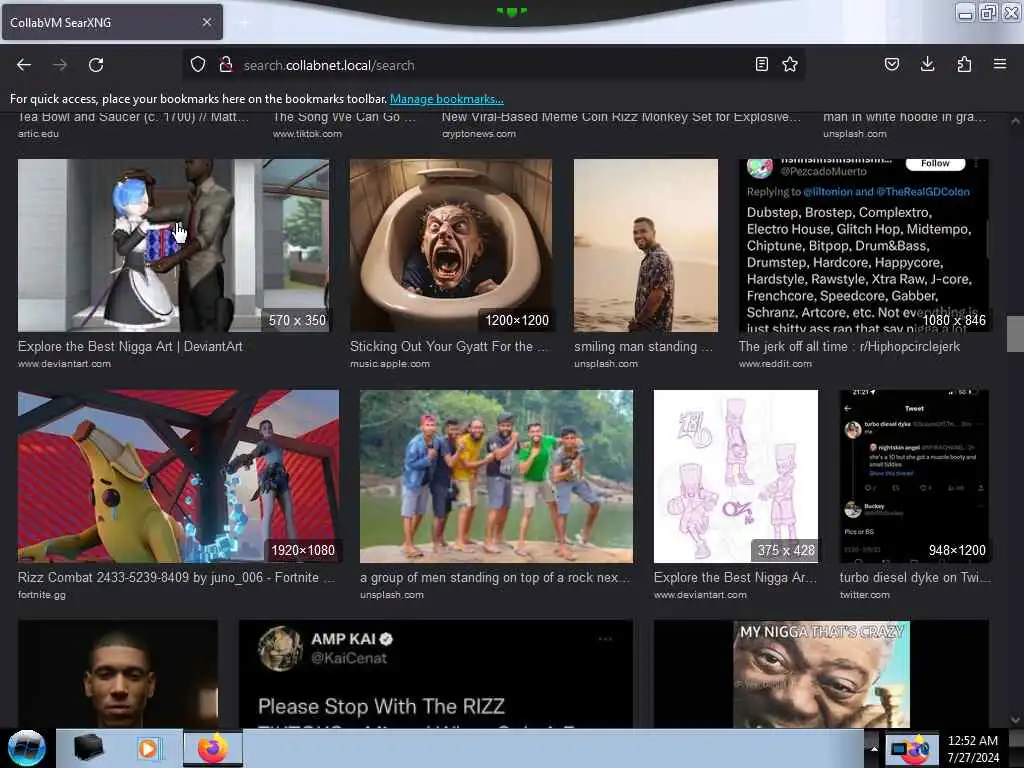Open the screaming man in toilet thumbnail
This screenshot has height=768, width=1024.
pos(451,246)
